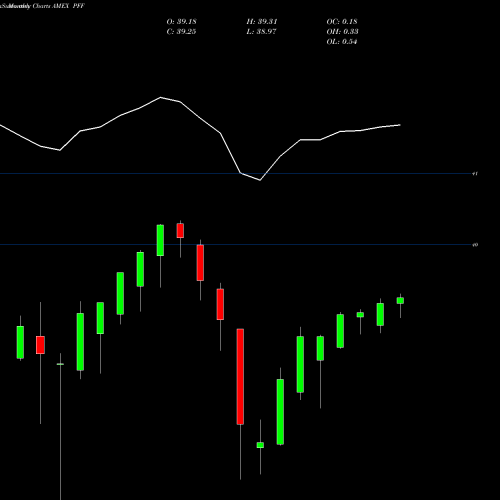Click the open price 'O: 39.18'

181,22
